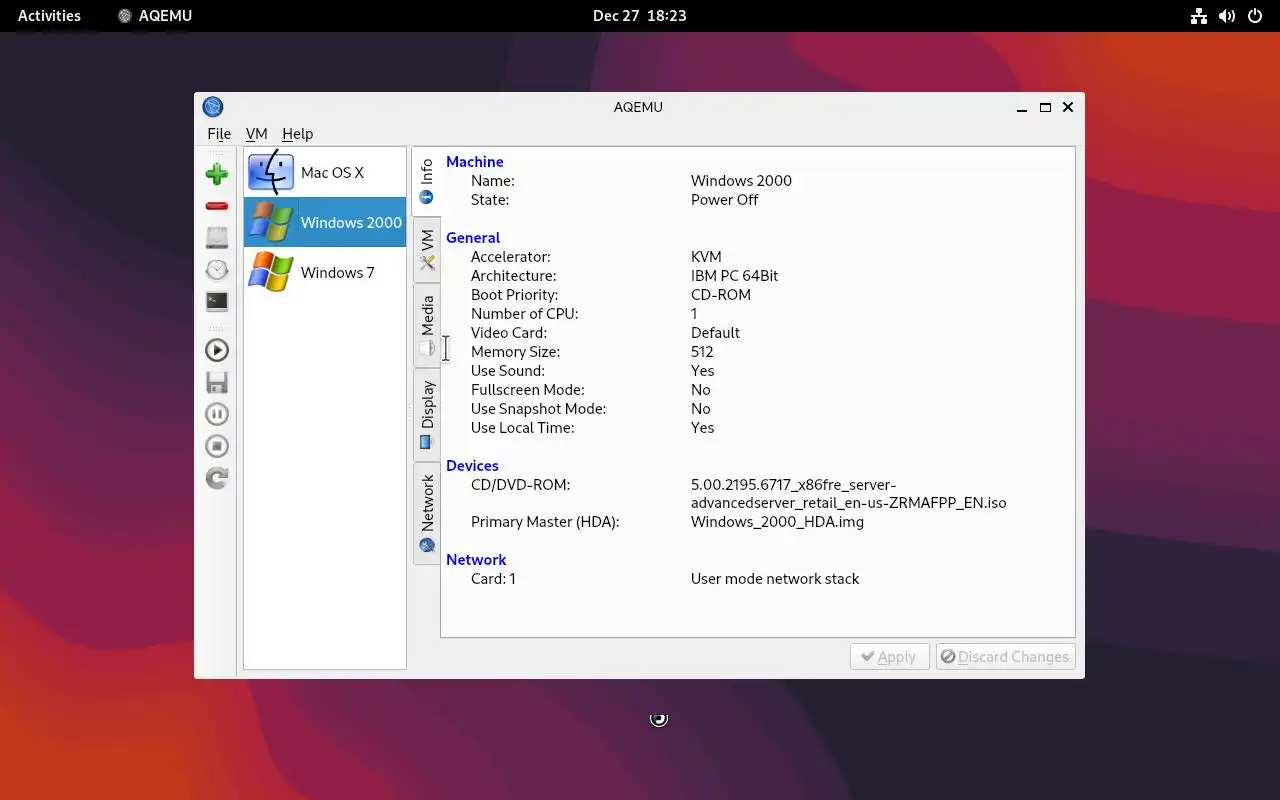Click the volume speaker icon in top bar
The height and width of the screenshot is (800, 1280).
(x=1227, y=15)
